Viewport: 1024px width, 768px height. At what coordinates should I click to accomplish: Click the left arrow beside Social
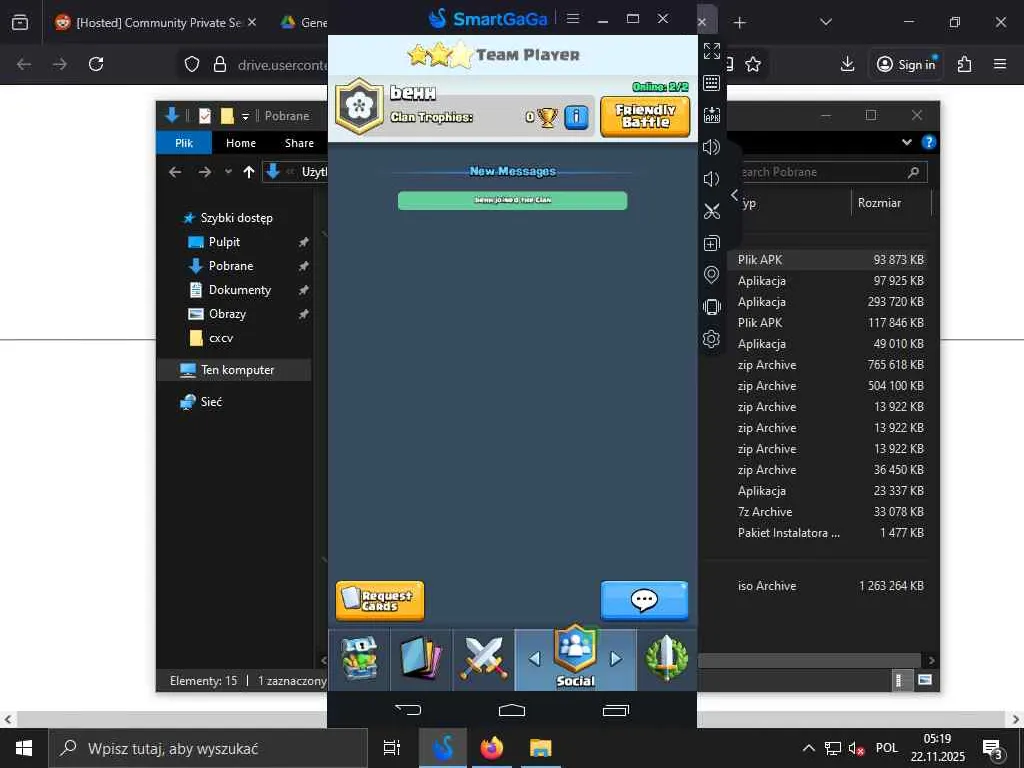coord(535,659)
